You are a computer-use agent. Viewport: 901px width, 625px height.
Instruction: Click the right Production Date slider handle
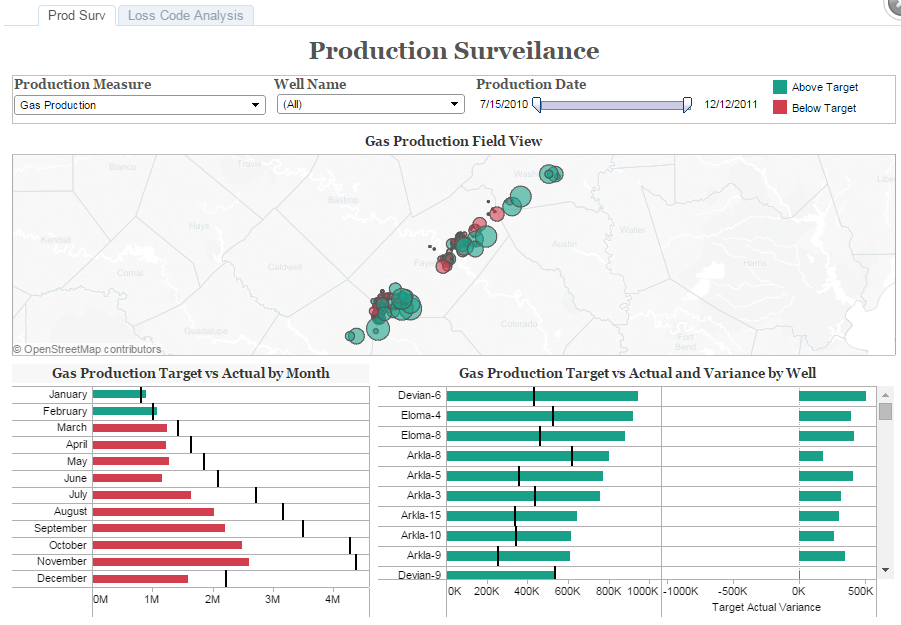687,103
